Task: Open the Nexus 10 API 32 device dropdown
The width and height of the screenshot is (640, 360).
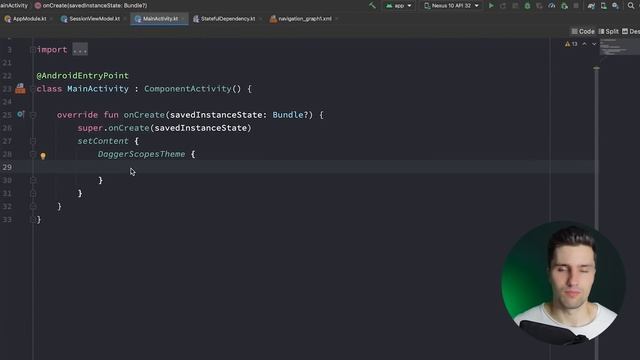Action: tap(451, 6)
